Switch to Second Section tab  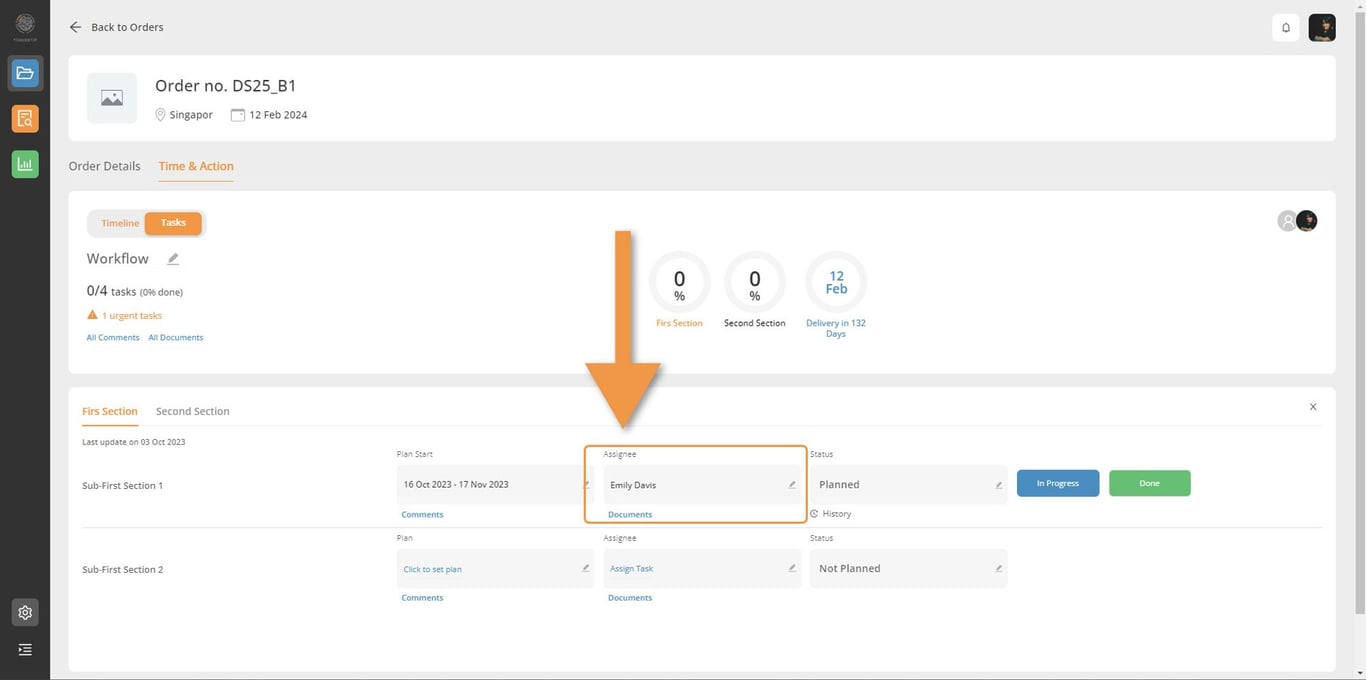pos(193,411)
